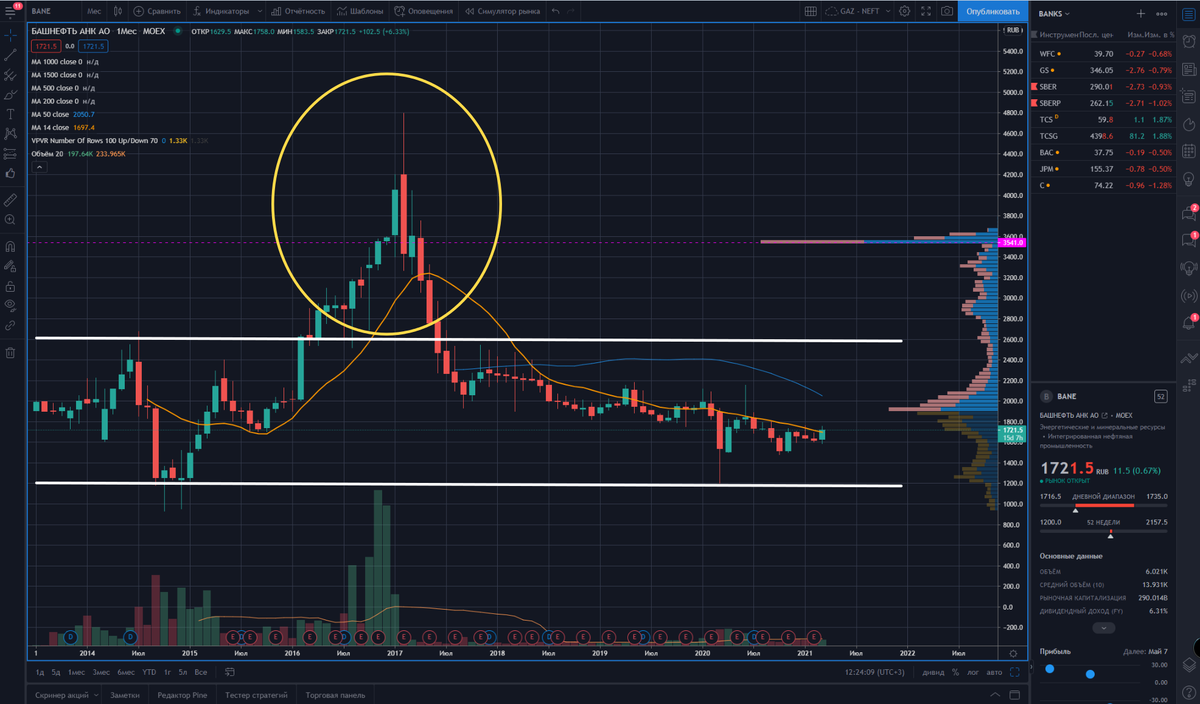Open the BANKS watchlist dropdown
The height and width of the screenshot is (704, 1200).
(x=1054, y=13)
